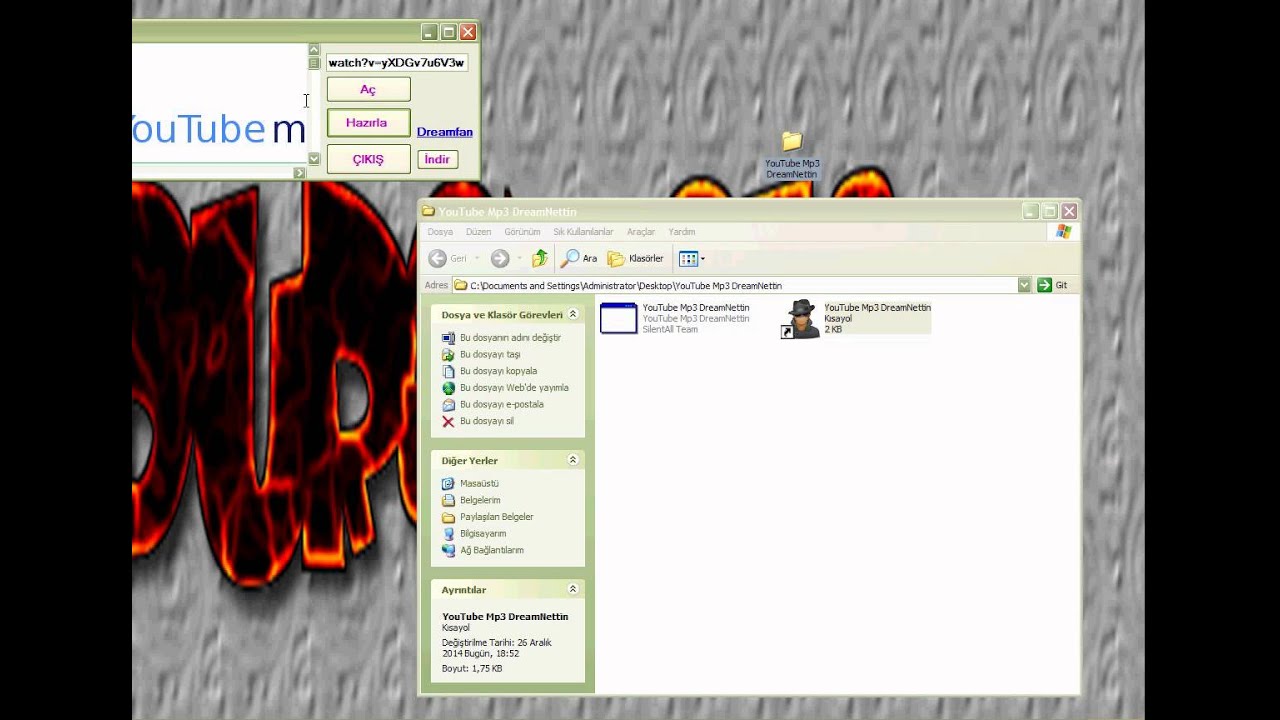The image size is (1280, 720).
Task: Collapse the Diğer Yerler panel
Action: [573, 460]
